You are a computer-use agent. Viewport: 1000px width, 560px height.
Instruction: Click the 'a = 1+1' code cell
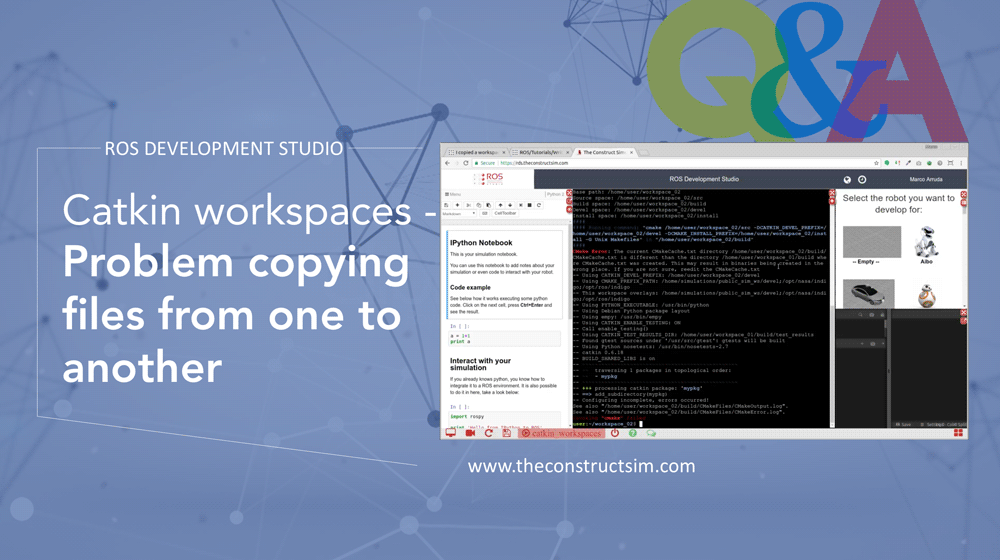(504, 339)
